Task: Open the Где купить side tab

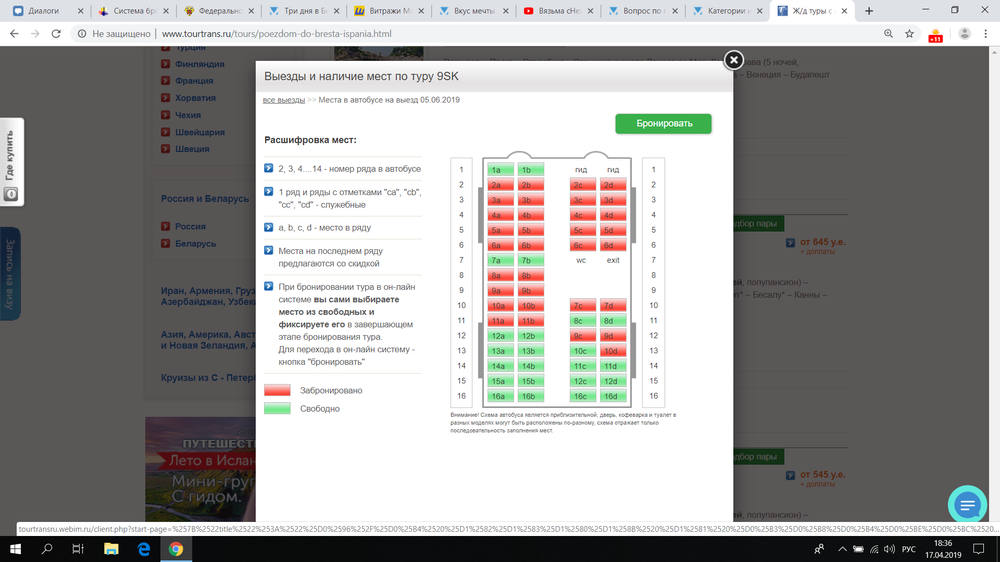Action: click(11, 166)
